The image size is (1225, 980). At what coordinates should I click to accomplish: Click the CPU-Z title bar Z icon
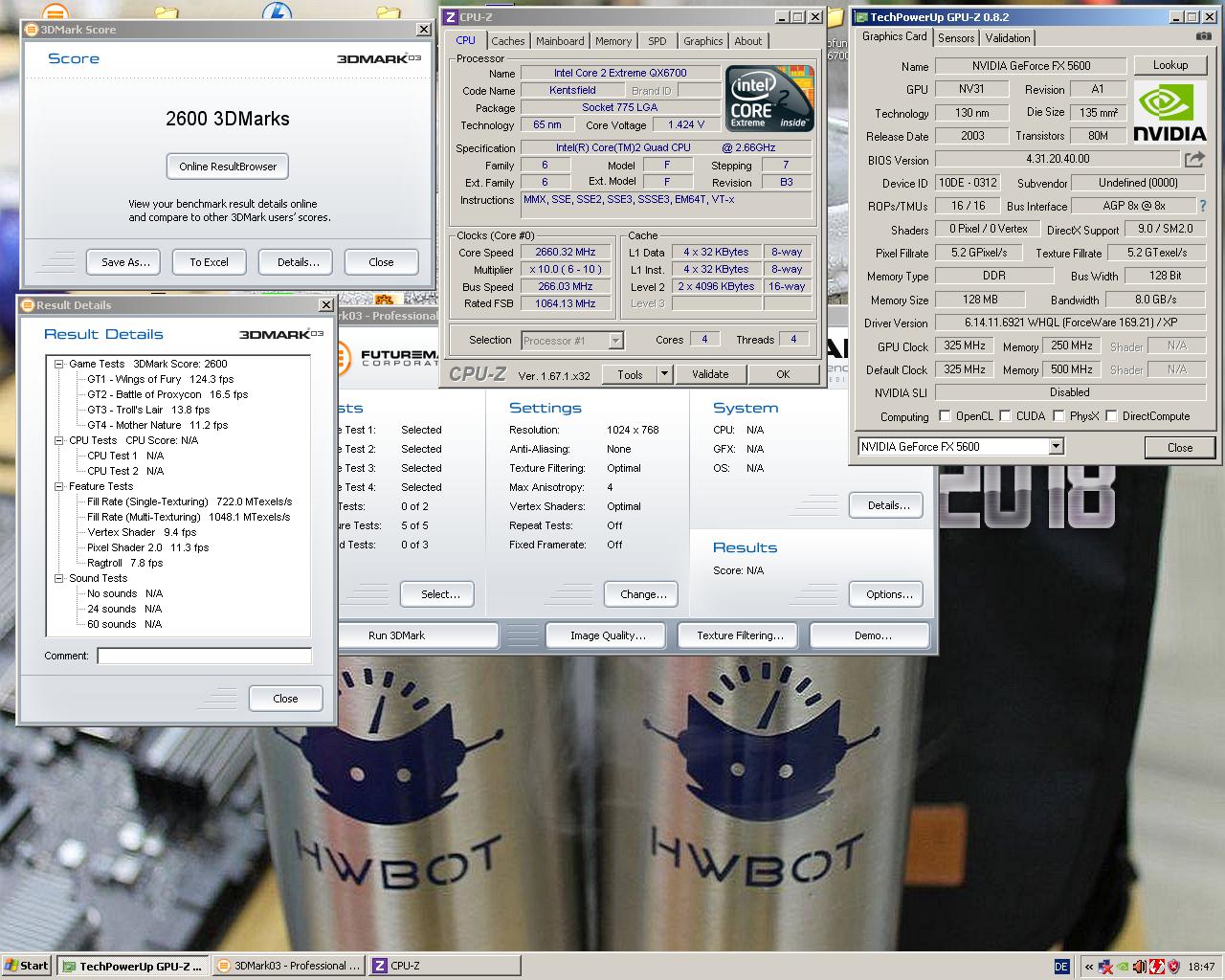coord(451,16)
